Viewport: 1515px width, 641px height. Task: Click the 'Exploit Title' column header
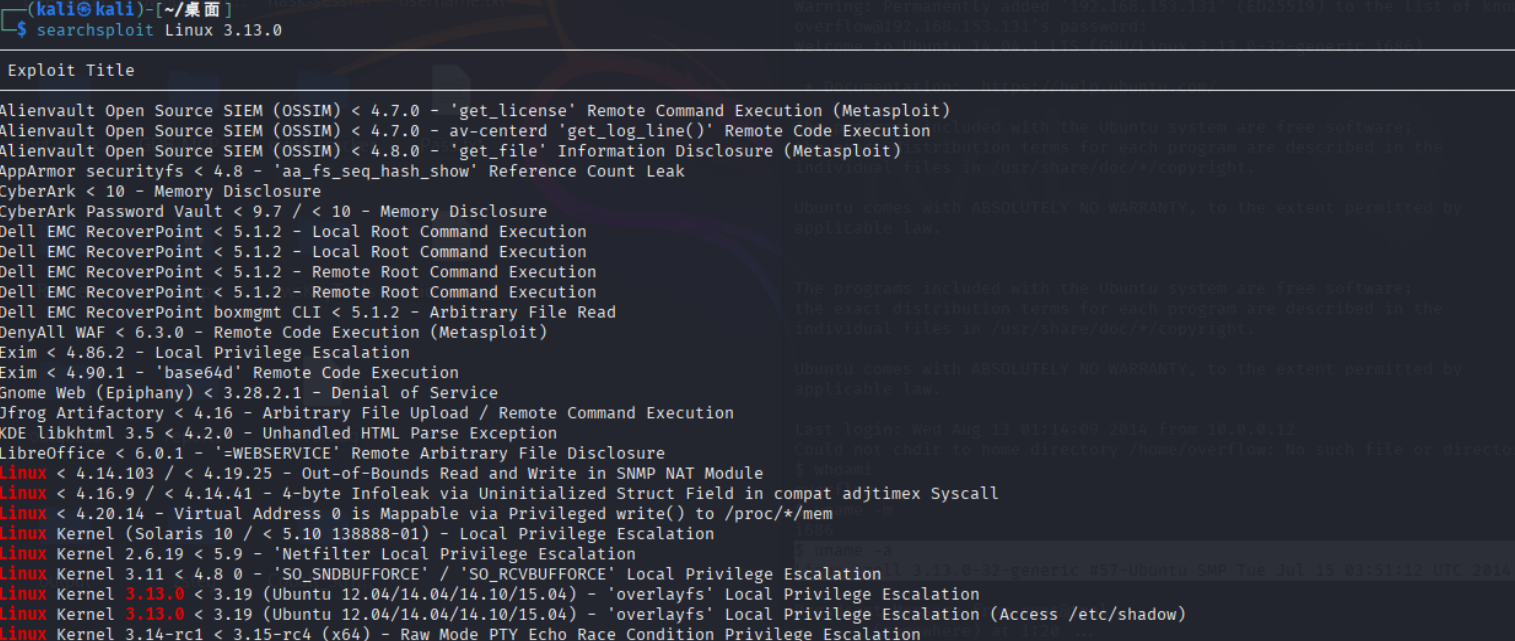pos(70,70)
